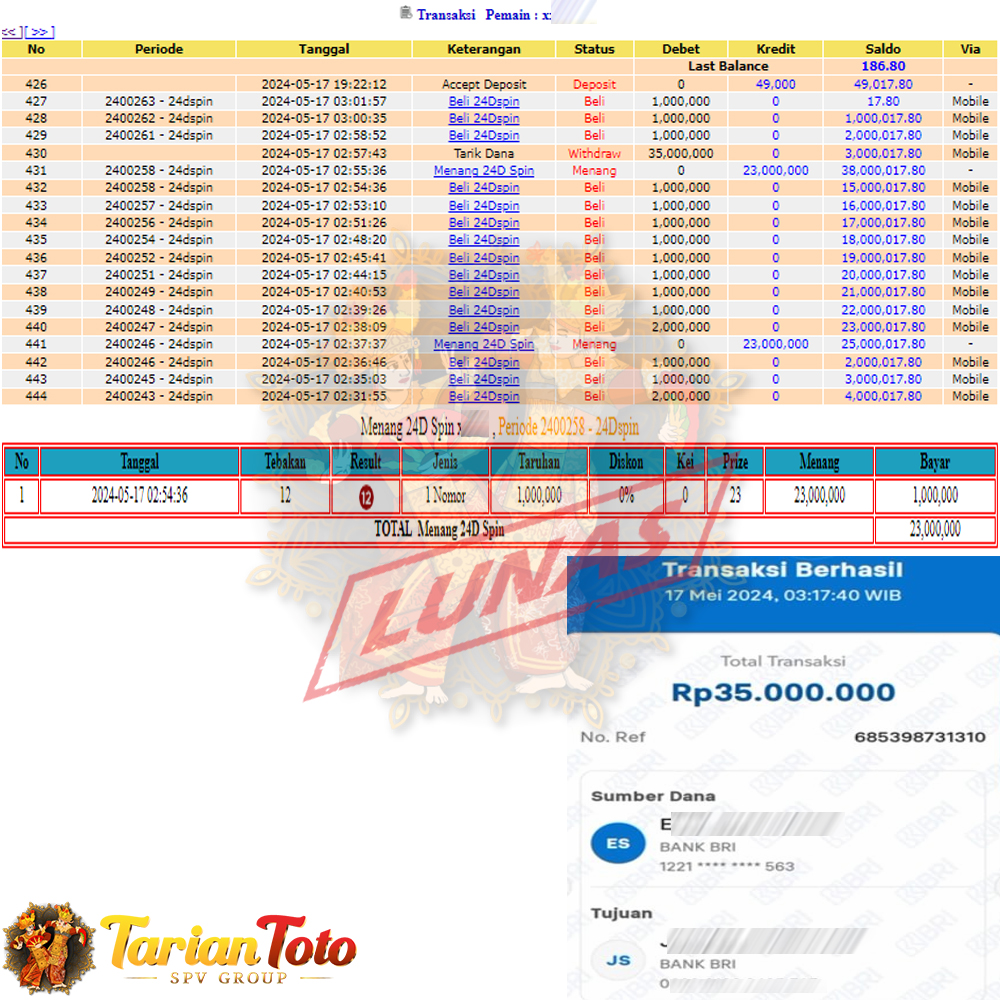
Task: Click the clipboard icon beside Transaksi header
Action: pos(404,14)
